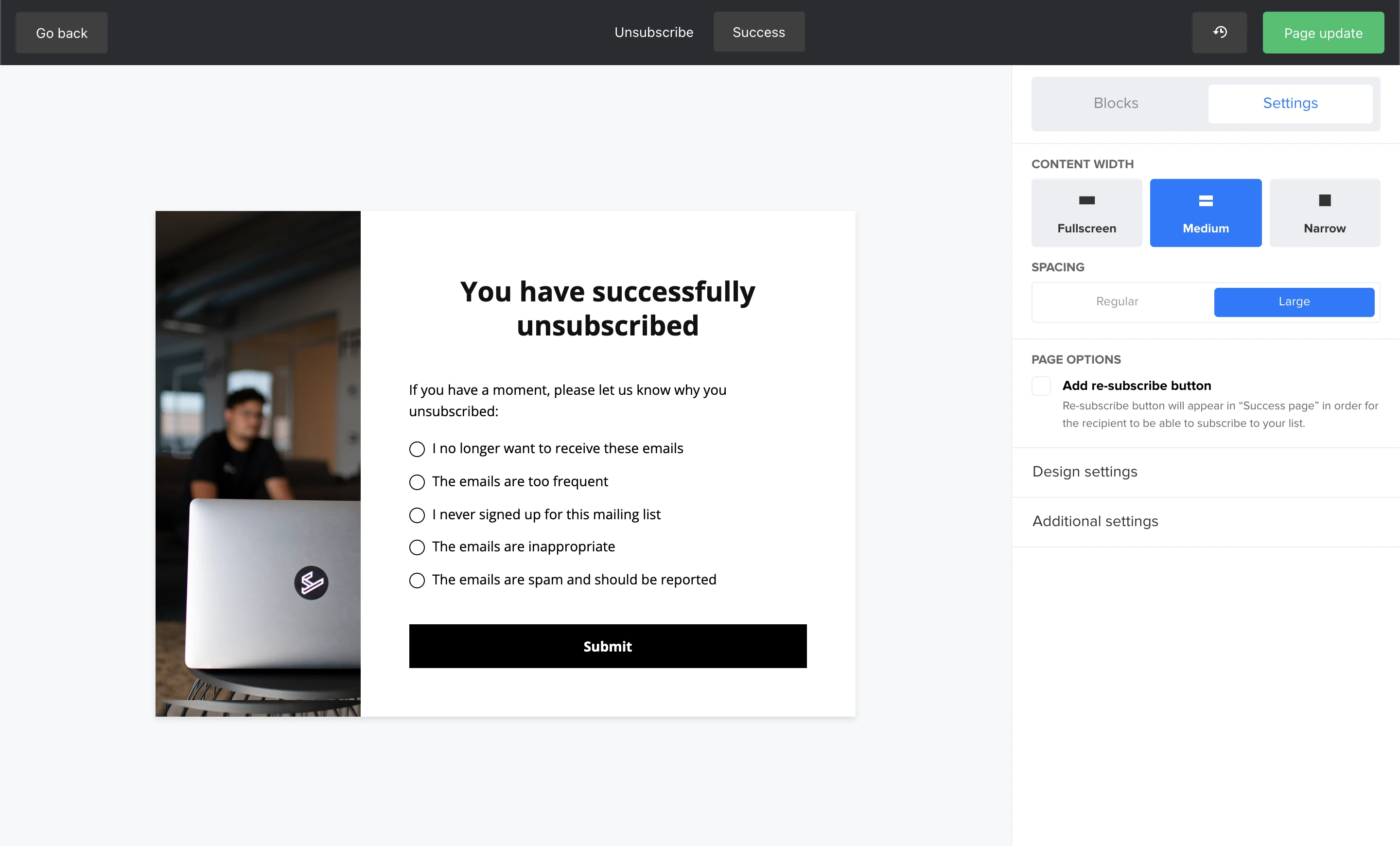Pick the Narrow content width option
1400x846 pixels.
[1324, 213]
